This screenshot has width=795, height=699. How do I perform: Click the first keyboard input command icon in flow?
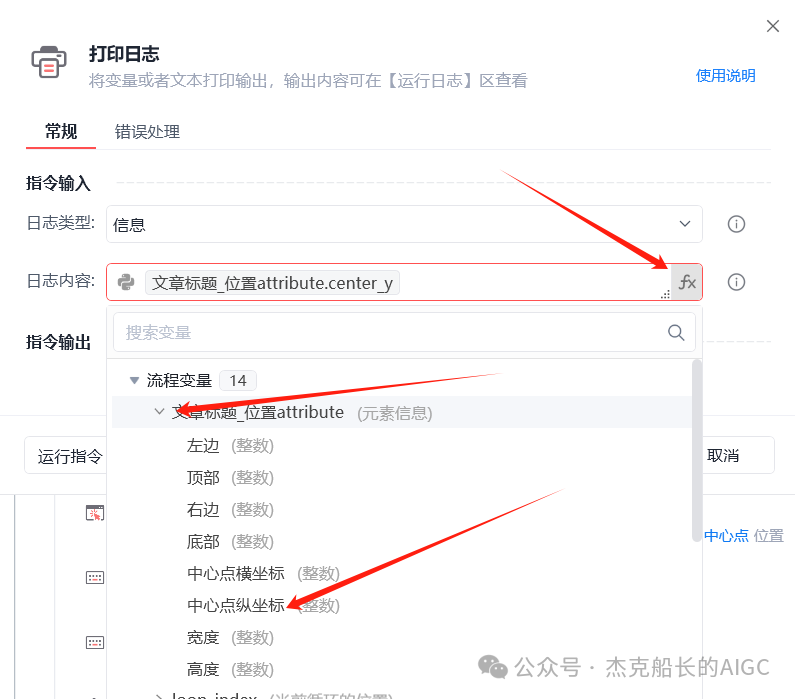(95, 577)
